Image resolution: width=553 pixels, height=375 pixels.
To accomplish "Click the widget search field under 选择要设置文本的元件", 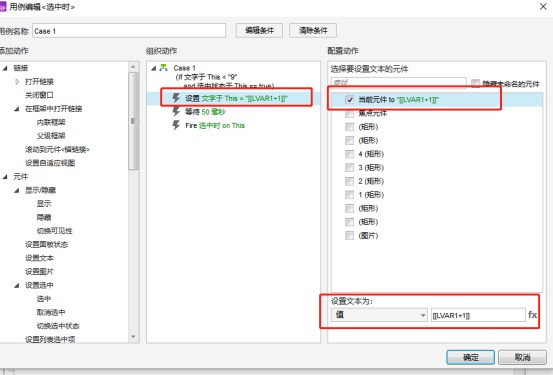I will pyautogui.click(x=399, y=83).
